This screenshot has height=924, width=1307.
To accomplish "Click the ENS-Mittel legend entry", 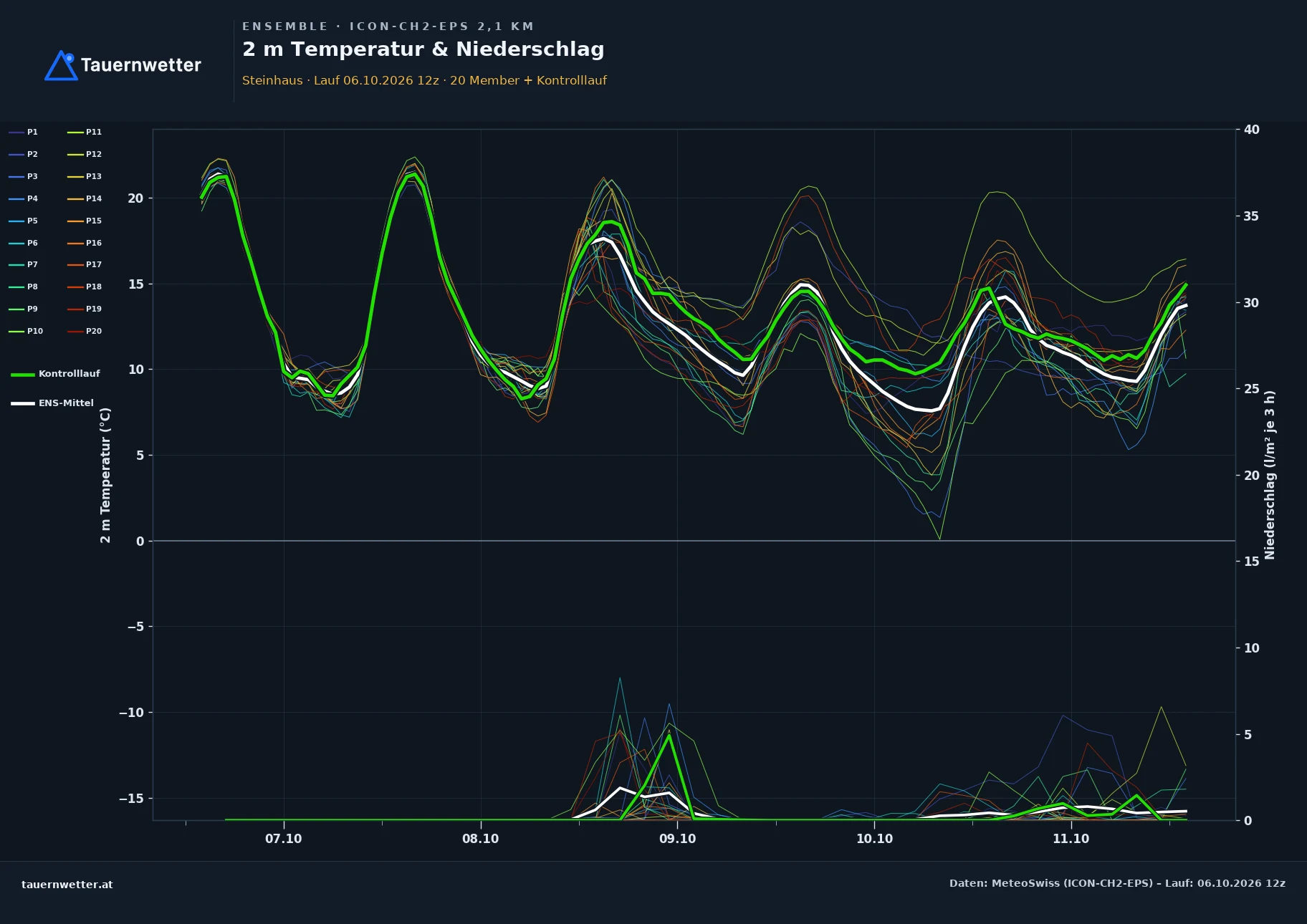I will (x=52, y=403).
